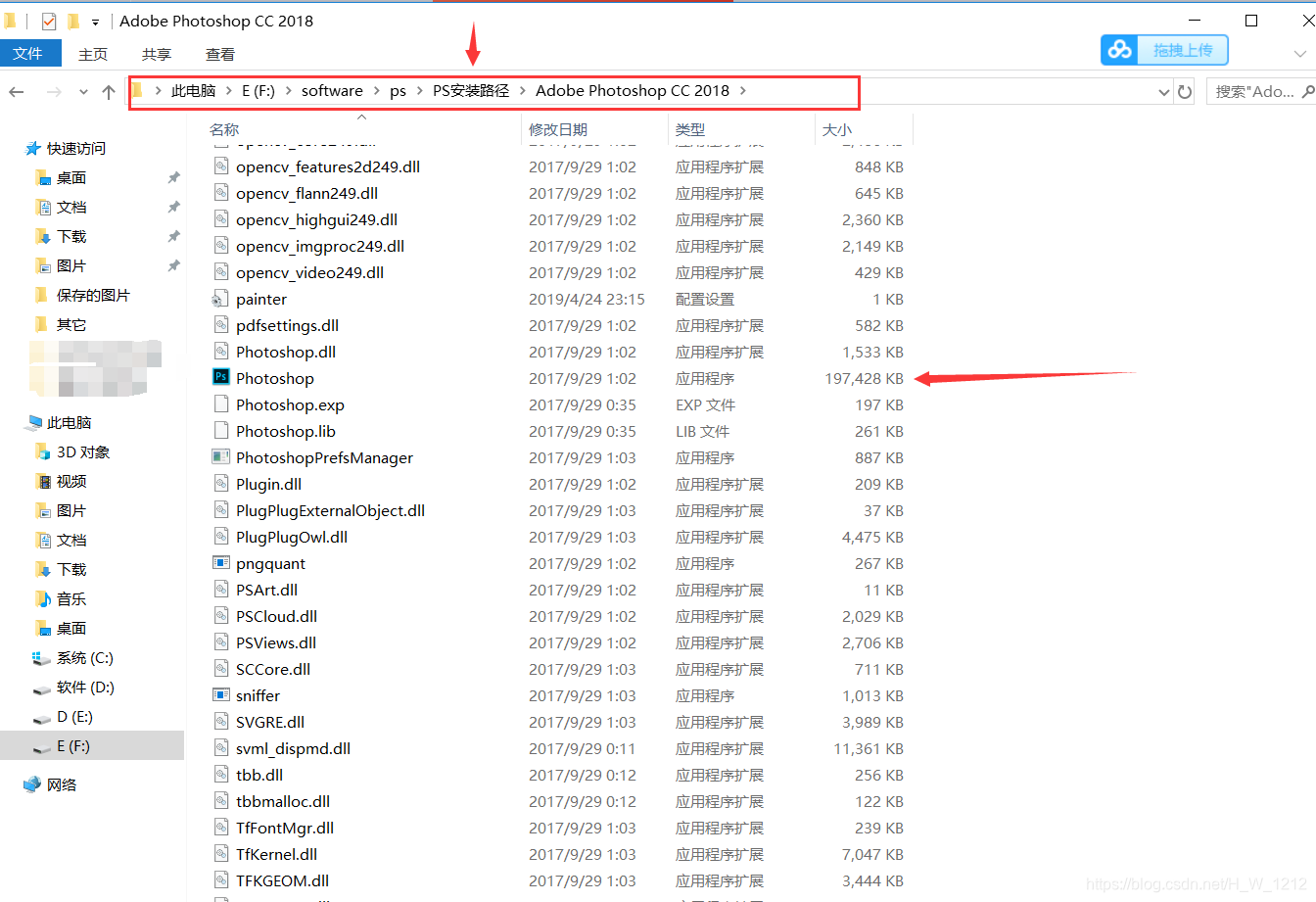The width and height of the screenshot is (1316, 902).
Task: Open the recent locations dropdown arrow
Action: (83, 91)
